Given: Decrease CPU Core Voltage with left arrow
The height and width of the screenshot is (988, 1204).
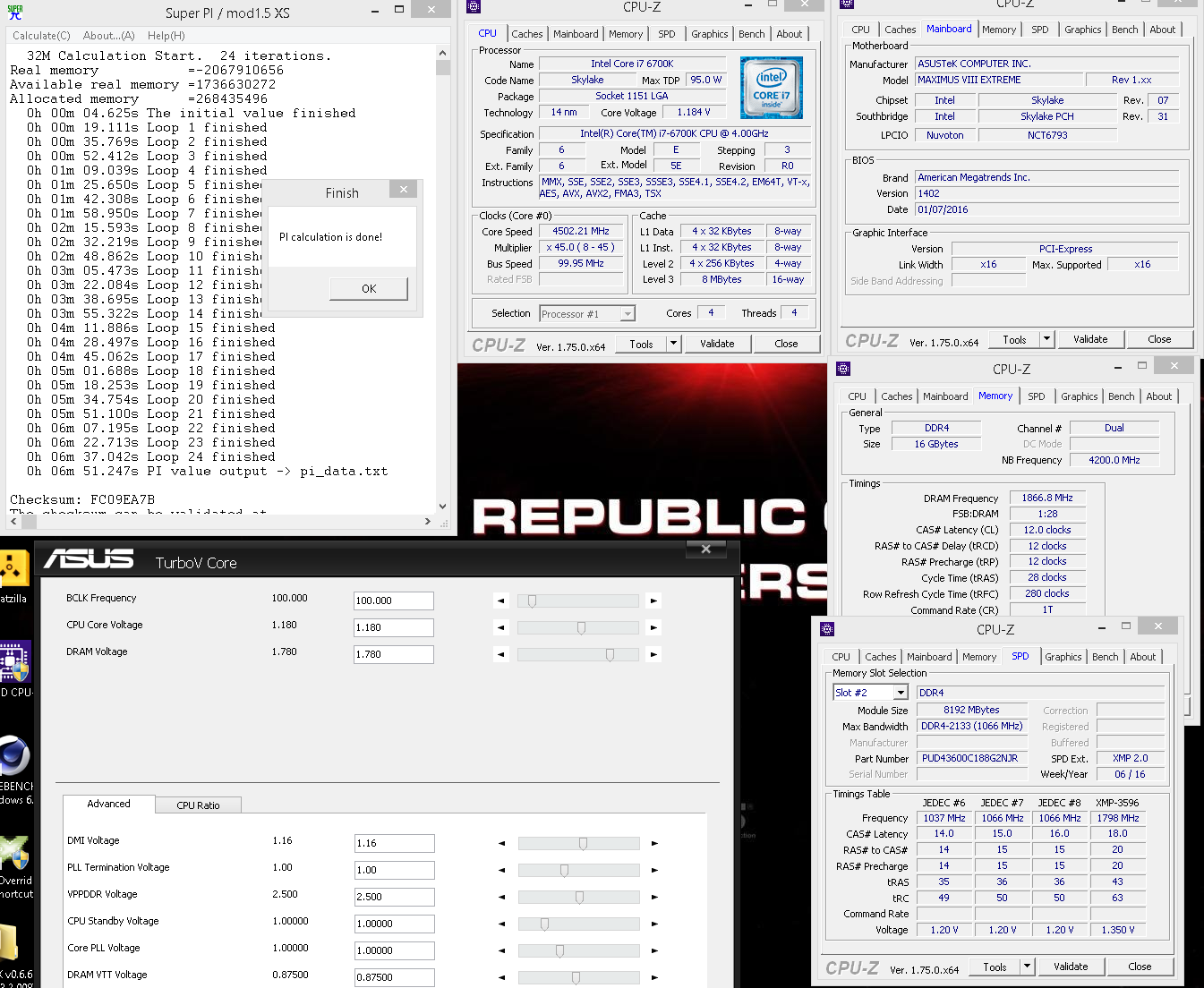Looking at the screenshot, I should pos(501,628).
